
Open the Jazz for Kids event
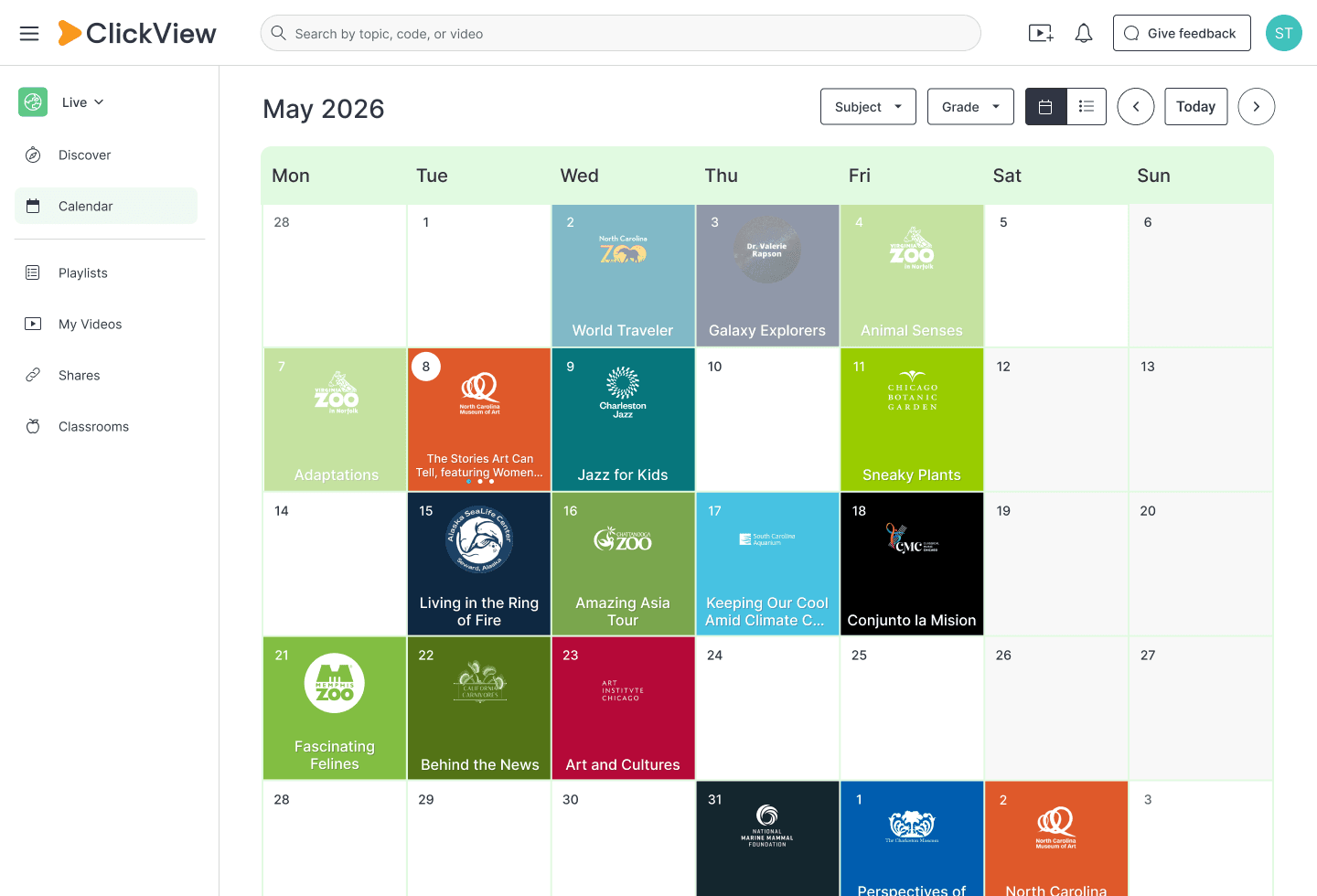coord(624,420)
